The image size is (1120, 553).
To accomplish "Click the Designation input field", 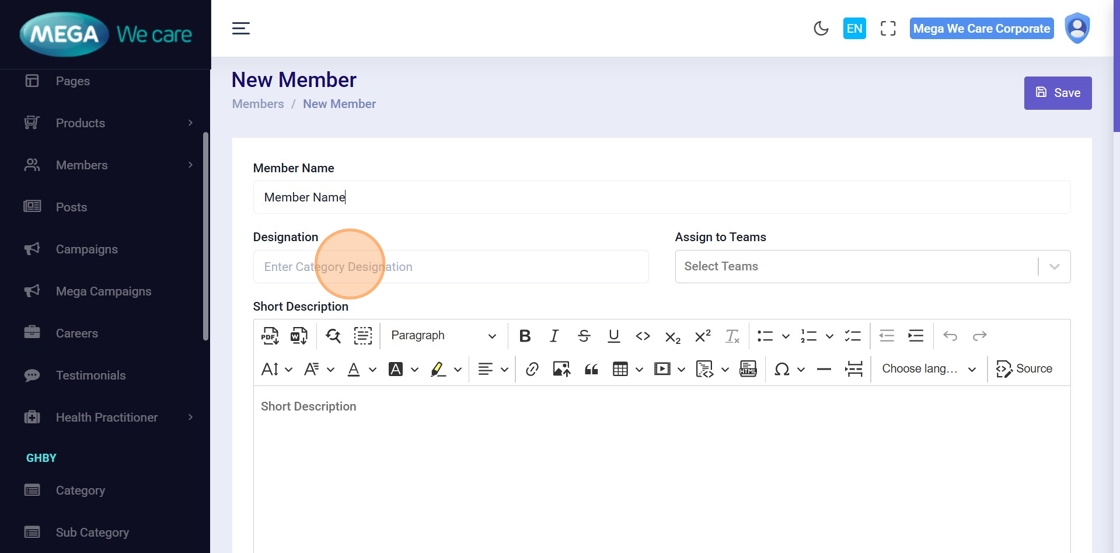I will coord(450,267).
